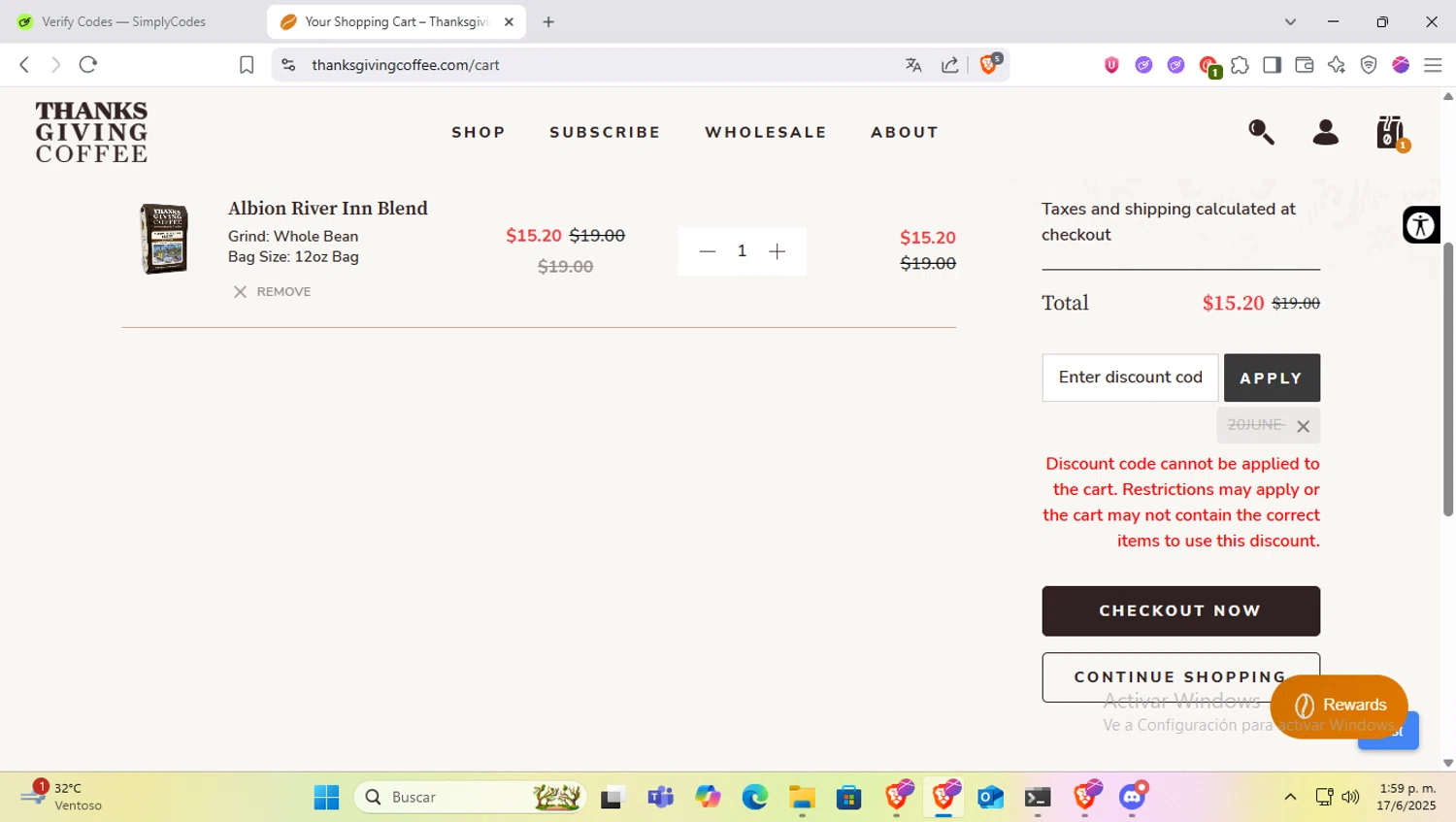Open File Explorer from taskbar
Viewport: 1456px width, 822px height.
[802, 797]
